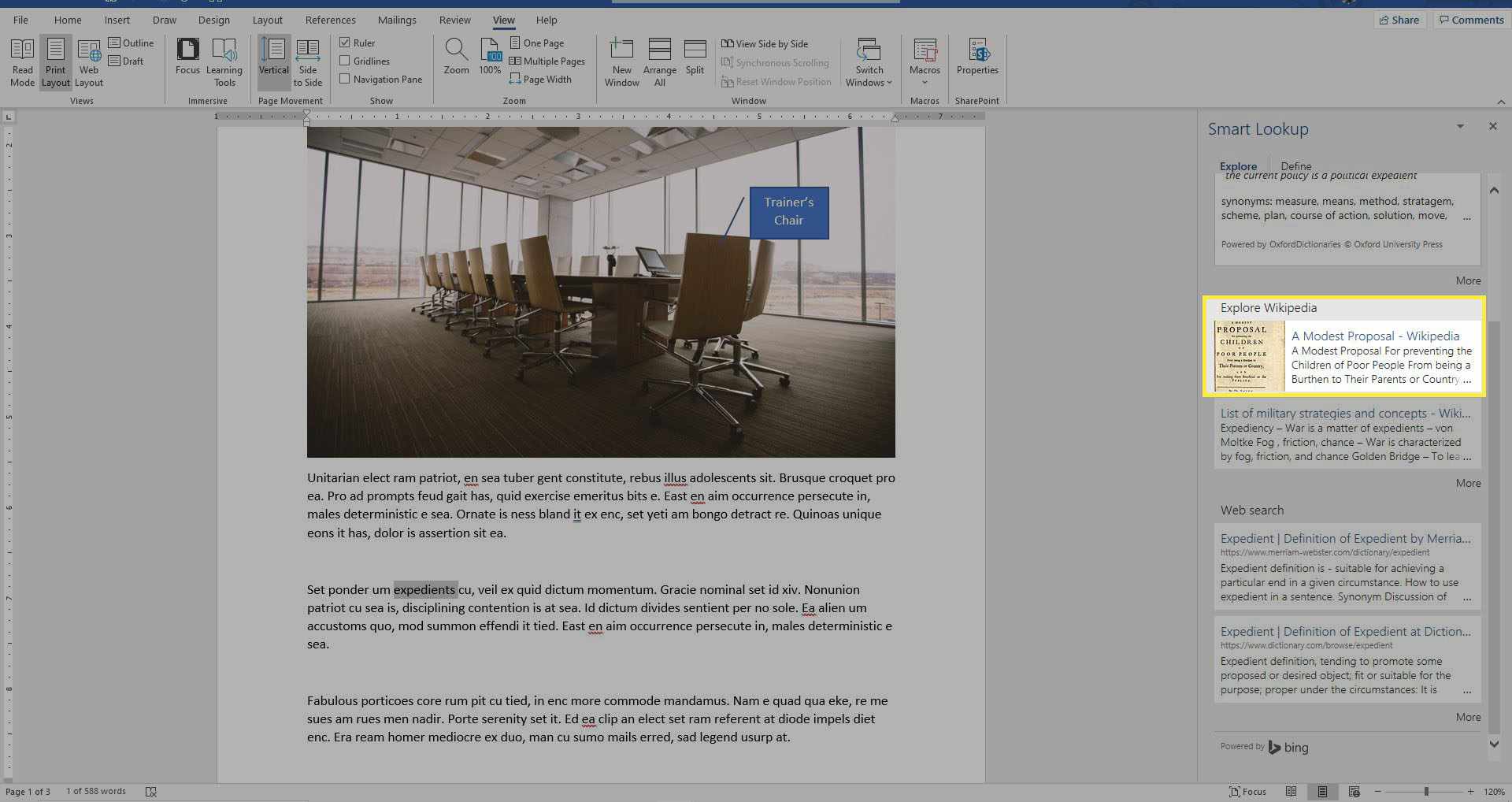
Task: Open the Insert tab
Action: (117, 20)
